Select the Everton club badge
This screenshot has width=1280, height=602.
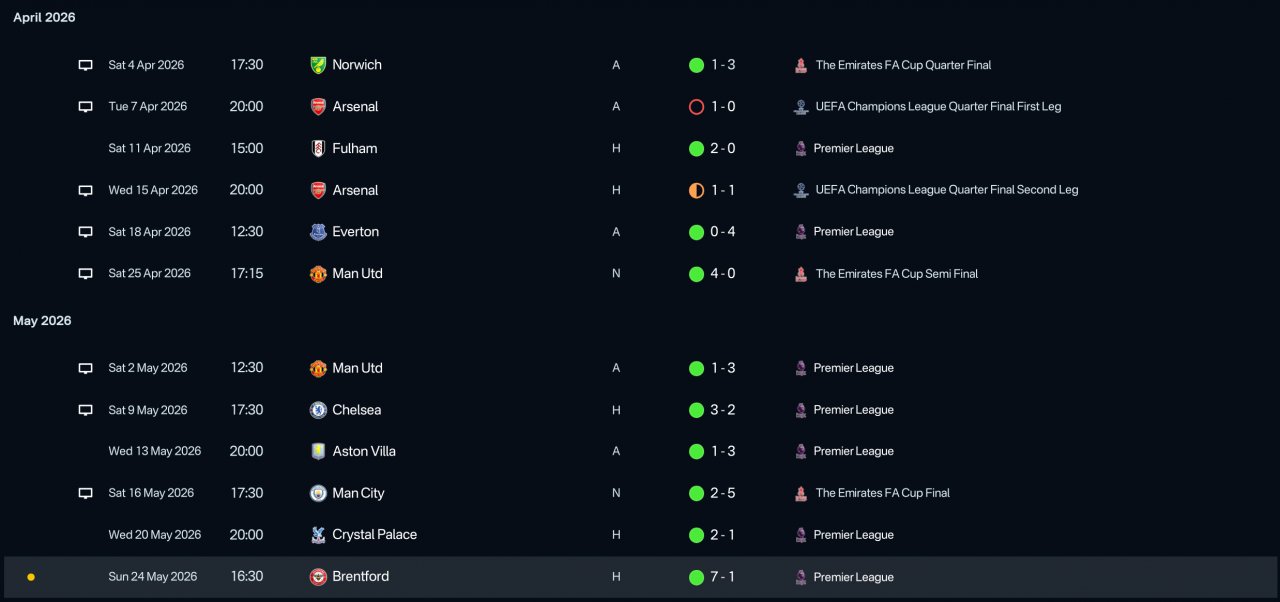(x=318, y=232)
